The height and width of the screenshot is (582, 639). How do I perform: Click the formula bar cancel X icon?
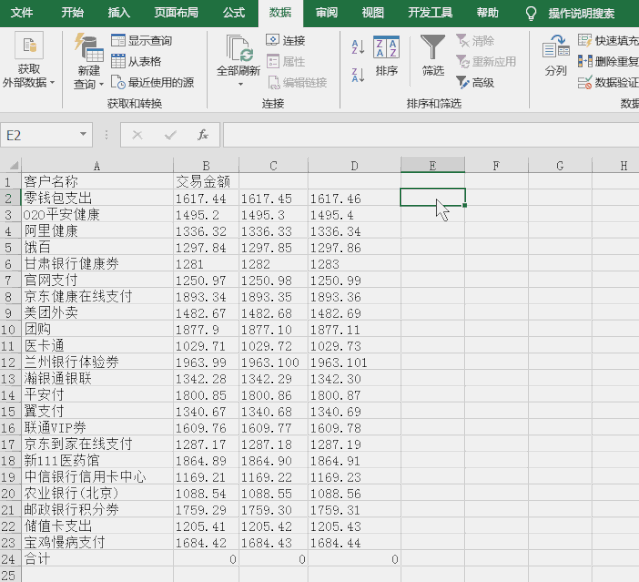coord(137,135)
